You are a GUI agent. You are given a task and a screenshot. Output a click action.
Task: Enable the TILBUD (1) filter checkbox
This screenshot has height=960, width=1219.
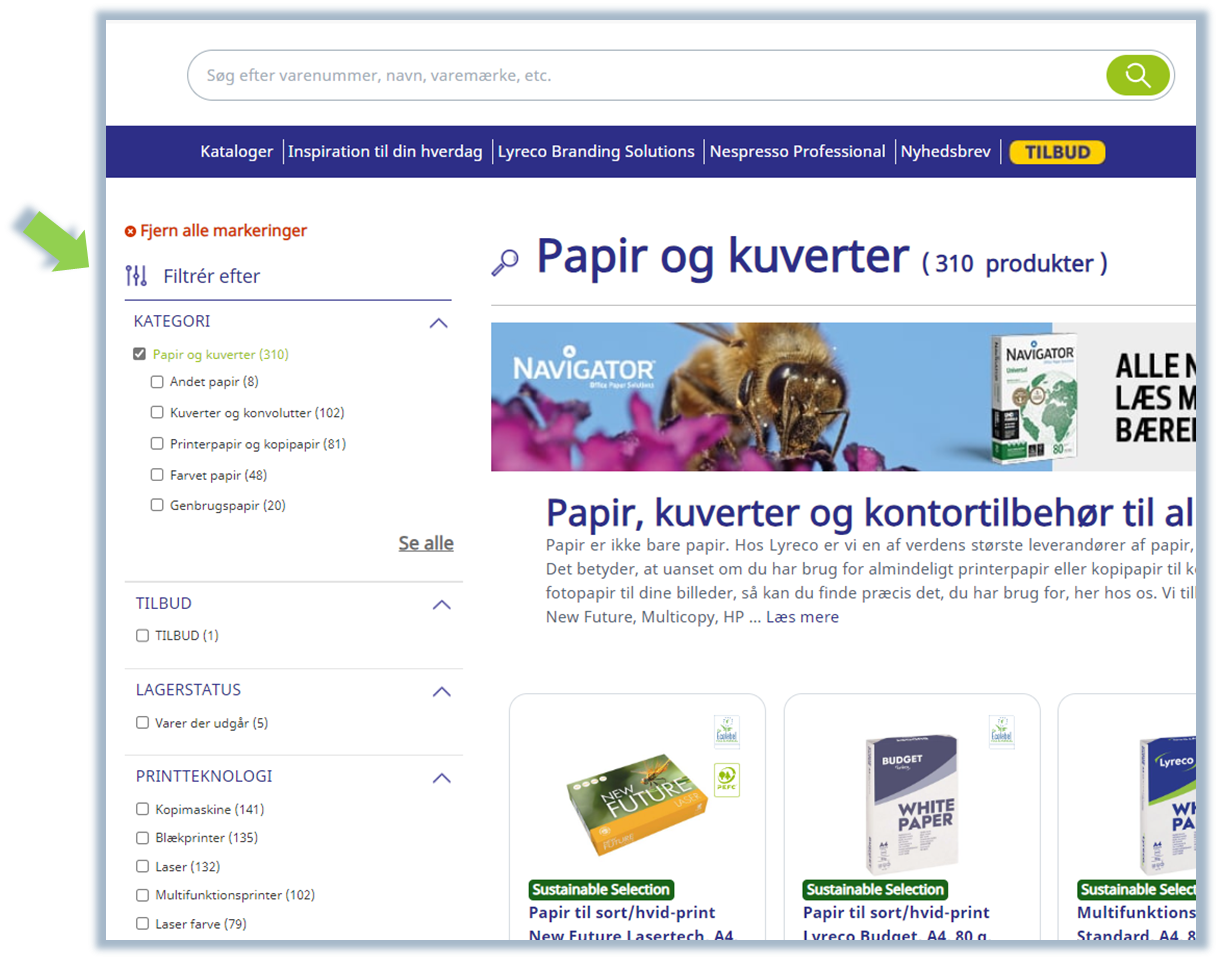point(142,635)
